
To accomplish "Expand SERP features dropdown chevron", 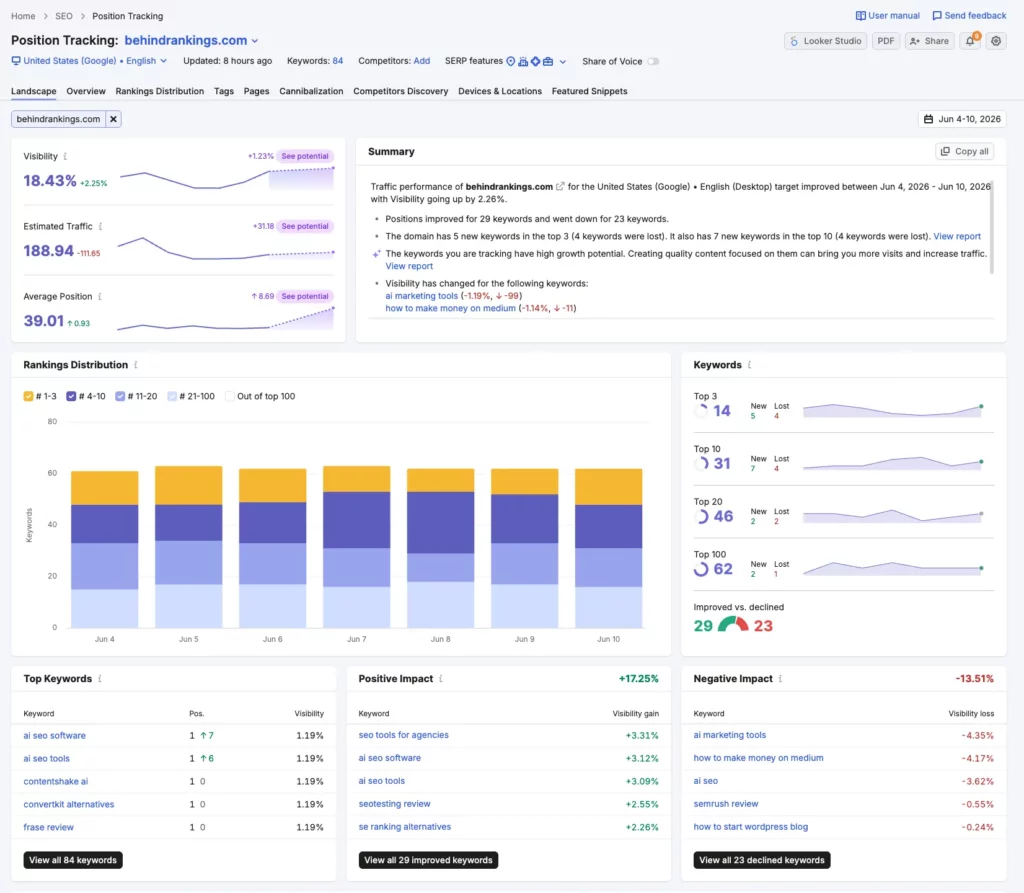I will [x=562, y=61].
